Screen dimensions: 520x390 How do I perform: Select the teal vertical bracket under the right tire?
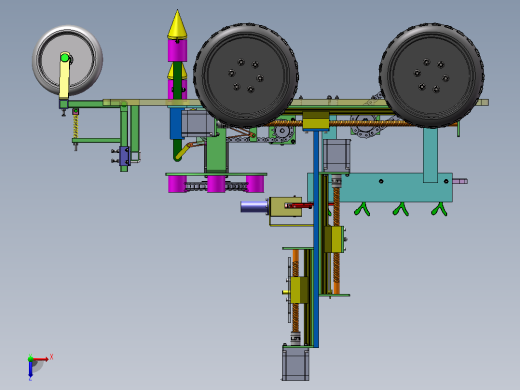pos(430,155)
